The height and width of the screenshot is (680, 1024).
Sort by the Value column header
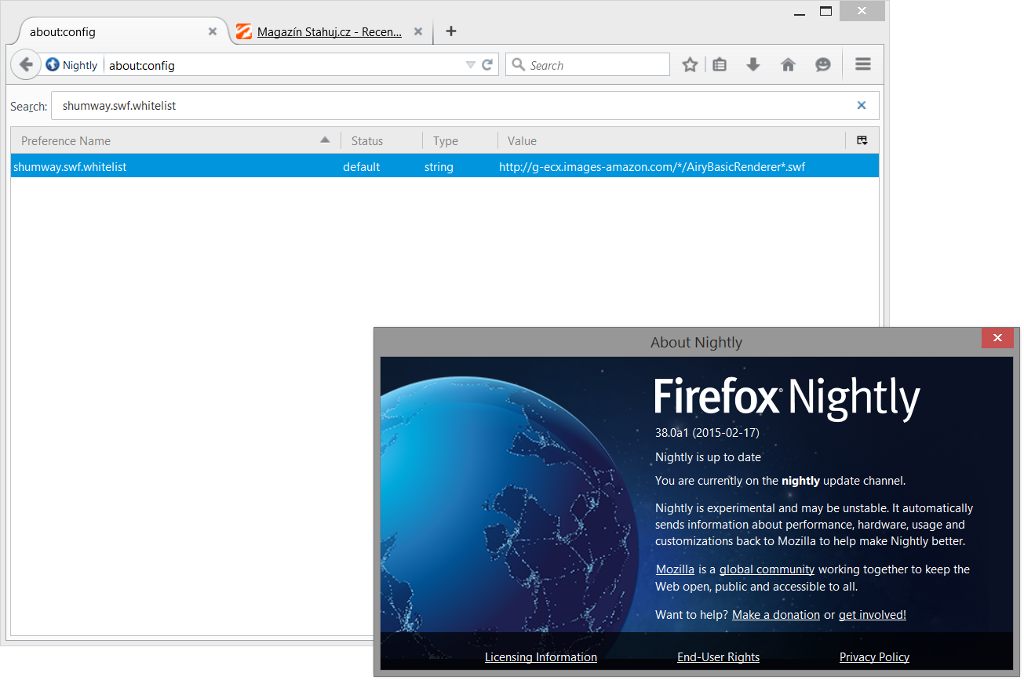(x=671, y=140)
